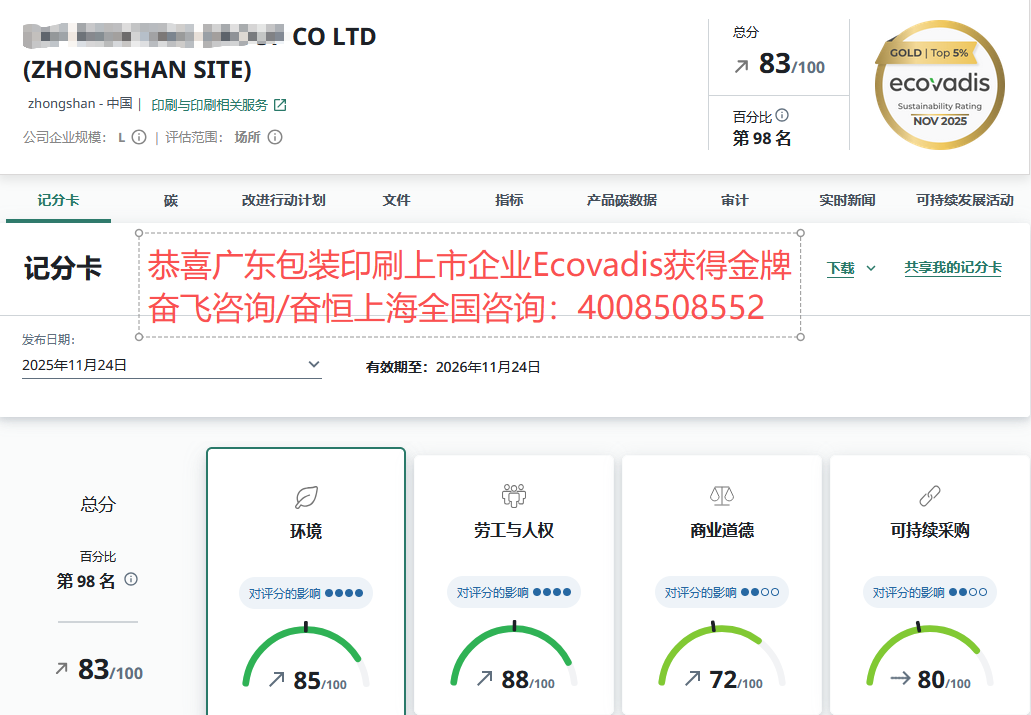1031x715 pixels.
Task: Click the 共享我的记分卡 link
Action: pos(953,267)
